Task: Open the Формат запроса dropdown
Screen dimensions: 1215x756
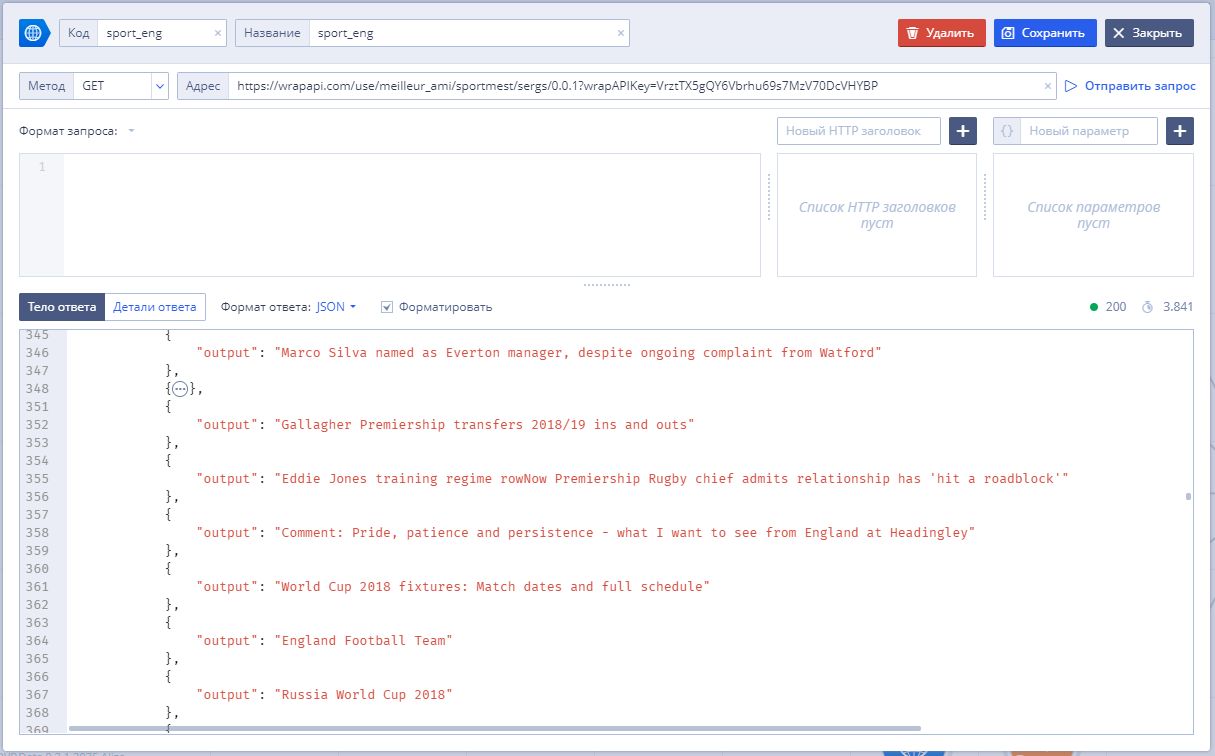Action: pyautogui.click(x=131, y=131)
